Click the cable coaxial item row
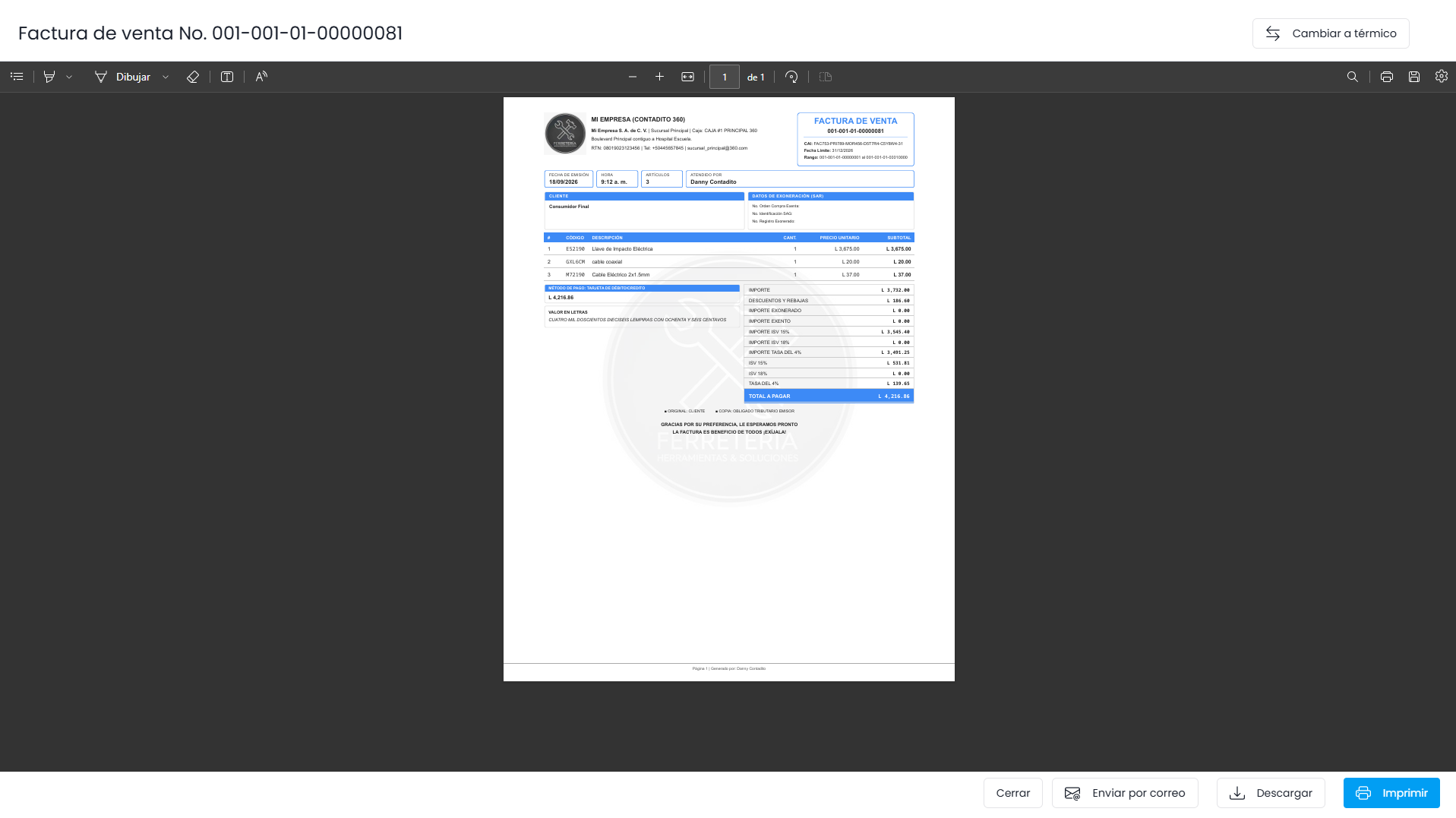Image resolution: width=1456 pixels, height=818 pixels. pos(729,262)
